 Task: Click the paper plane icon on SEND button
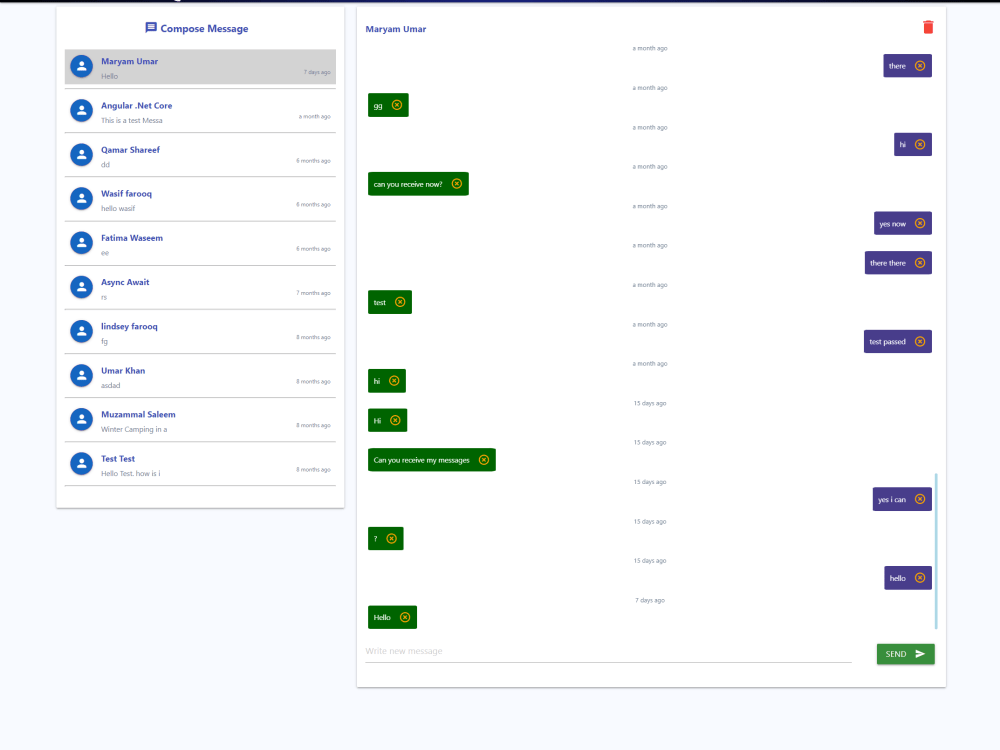(x=919, y=653)
